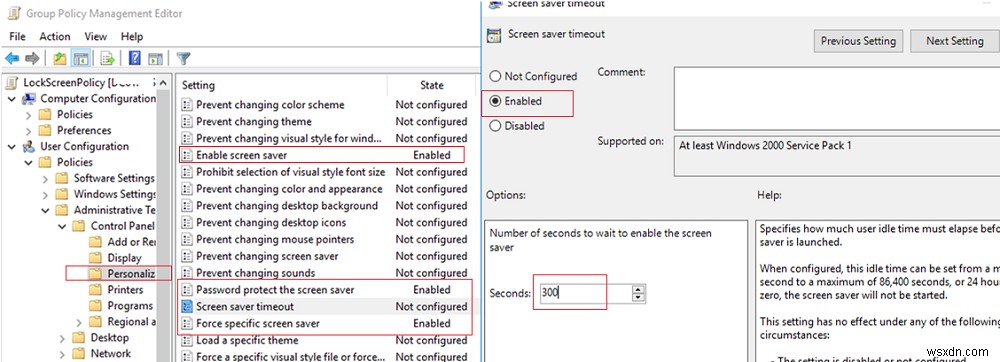This screenshot has width=1000, height=362.
Task: Click the Display folder icon in the tree
Action: tap(95, 258)
